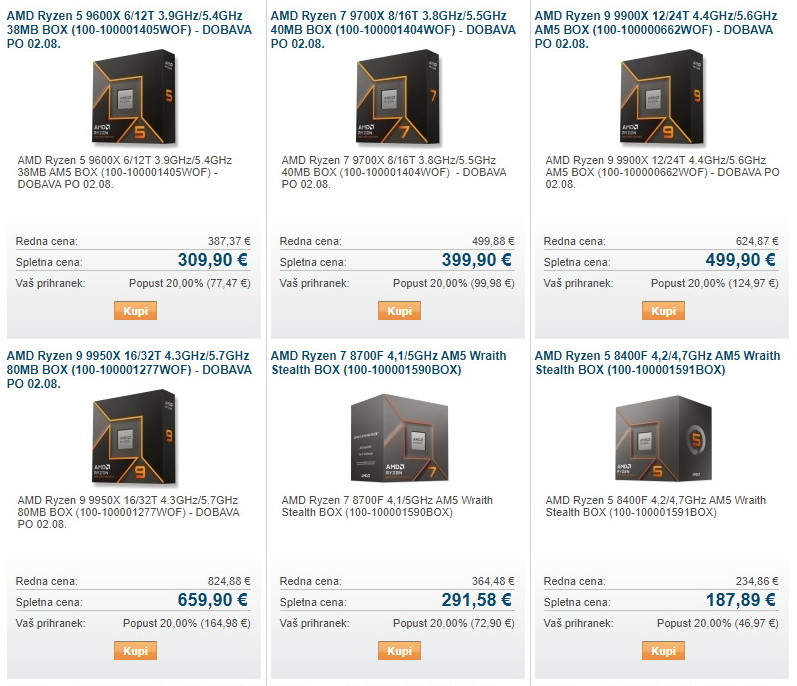Click Kupi button for Ryzen 5 9600X
Viewport: 797px width, 686px height.
[135, 310]
